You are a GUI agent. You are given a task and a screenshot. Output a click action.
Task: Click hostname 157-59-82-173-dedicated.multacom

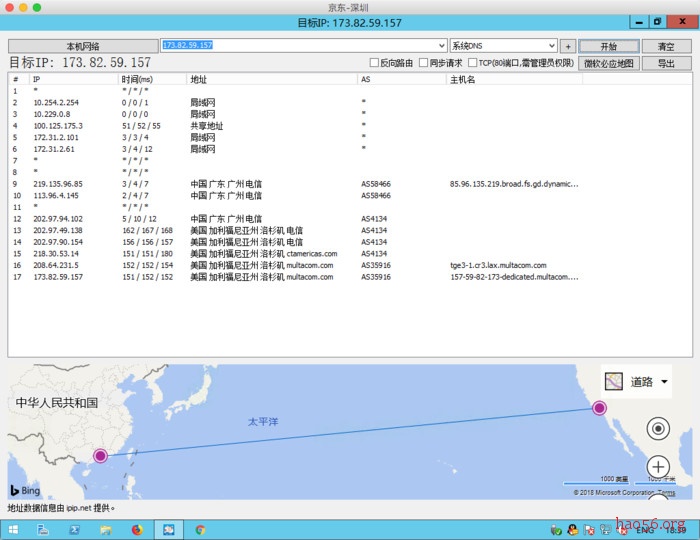[514, 277]
